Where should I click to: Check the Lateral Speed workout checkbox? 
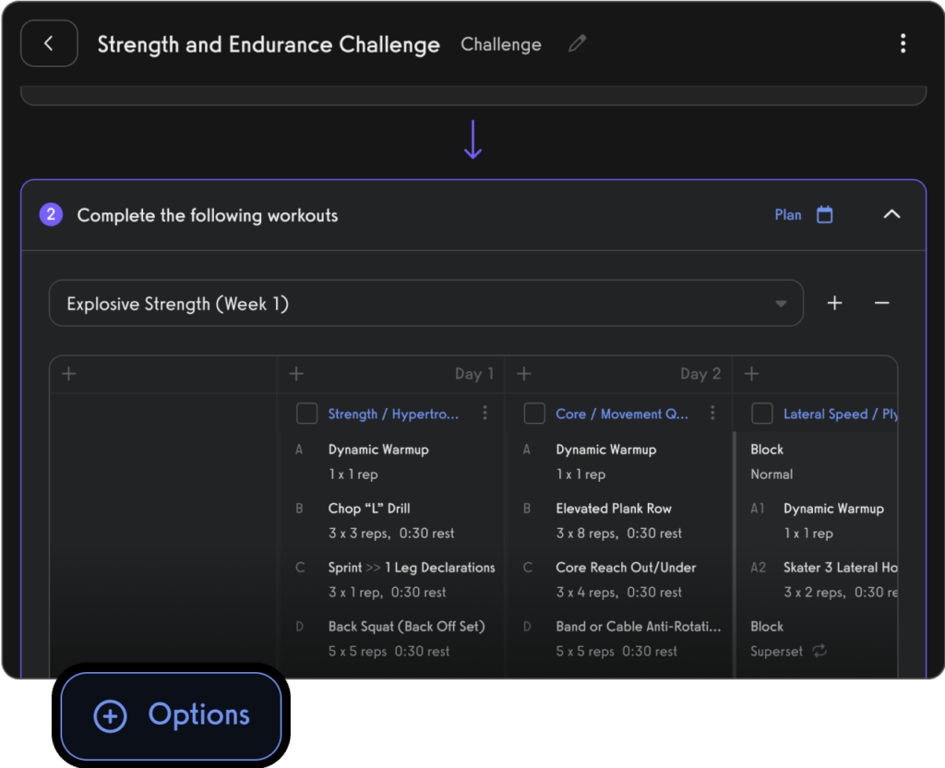pos(761,412)
